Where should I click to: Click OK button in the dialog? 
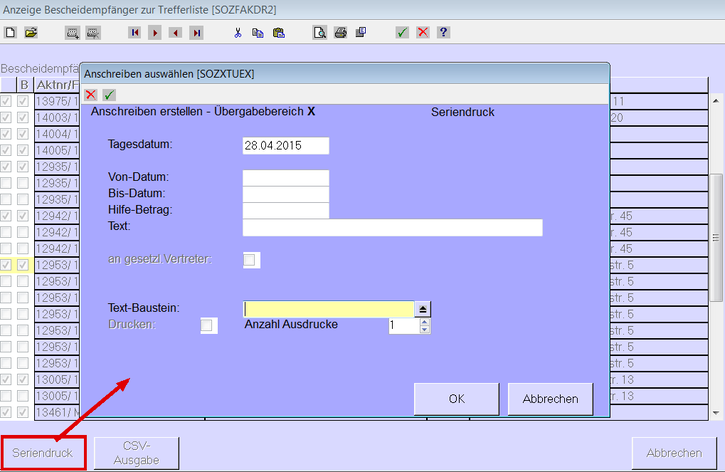coord(456,399)
